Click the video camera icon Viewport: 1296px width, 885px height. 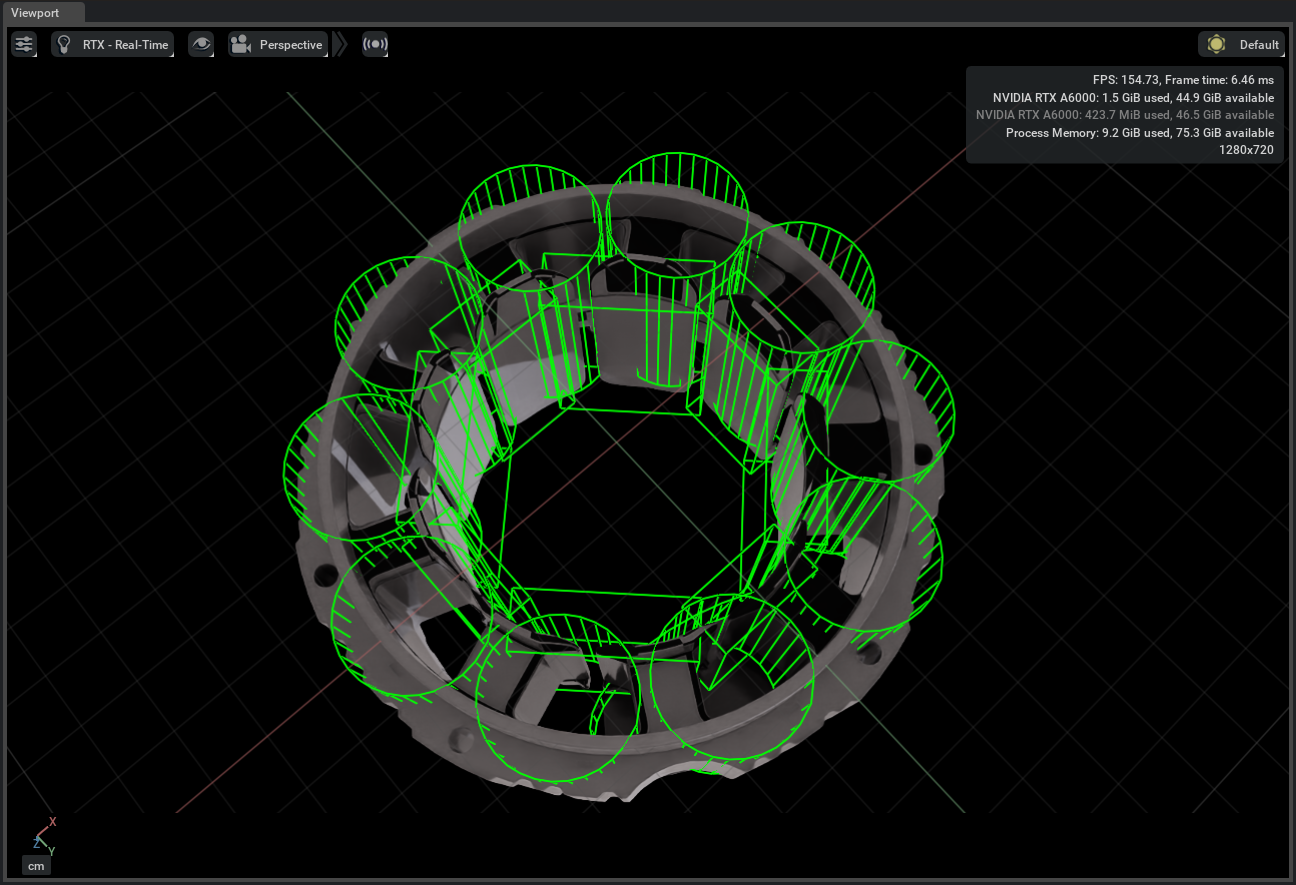(x=240, y=44)
